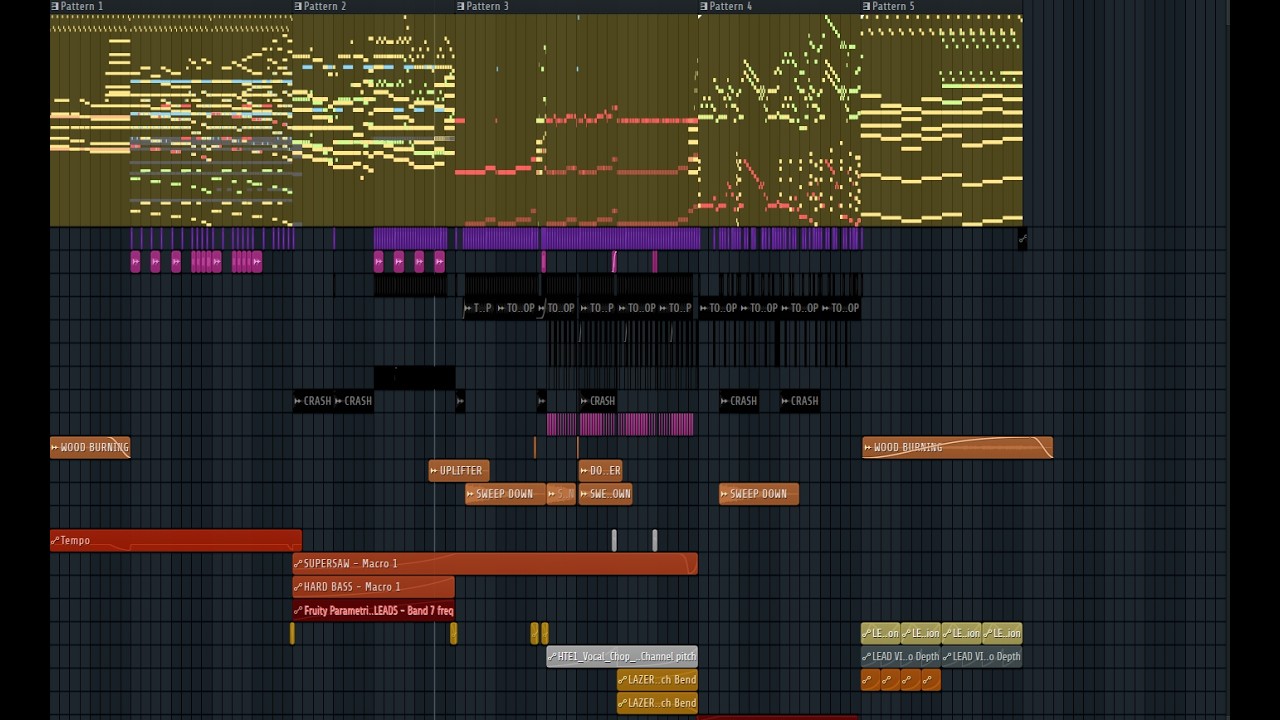
Task: Select the second LEAD VI..o Depth clip
Action: (x=982, y=657)
